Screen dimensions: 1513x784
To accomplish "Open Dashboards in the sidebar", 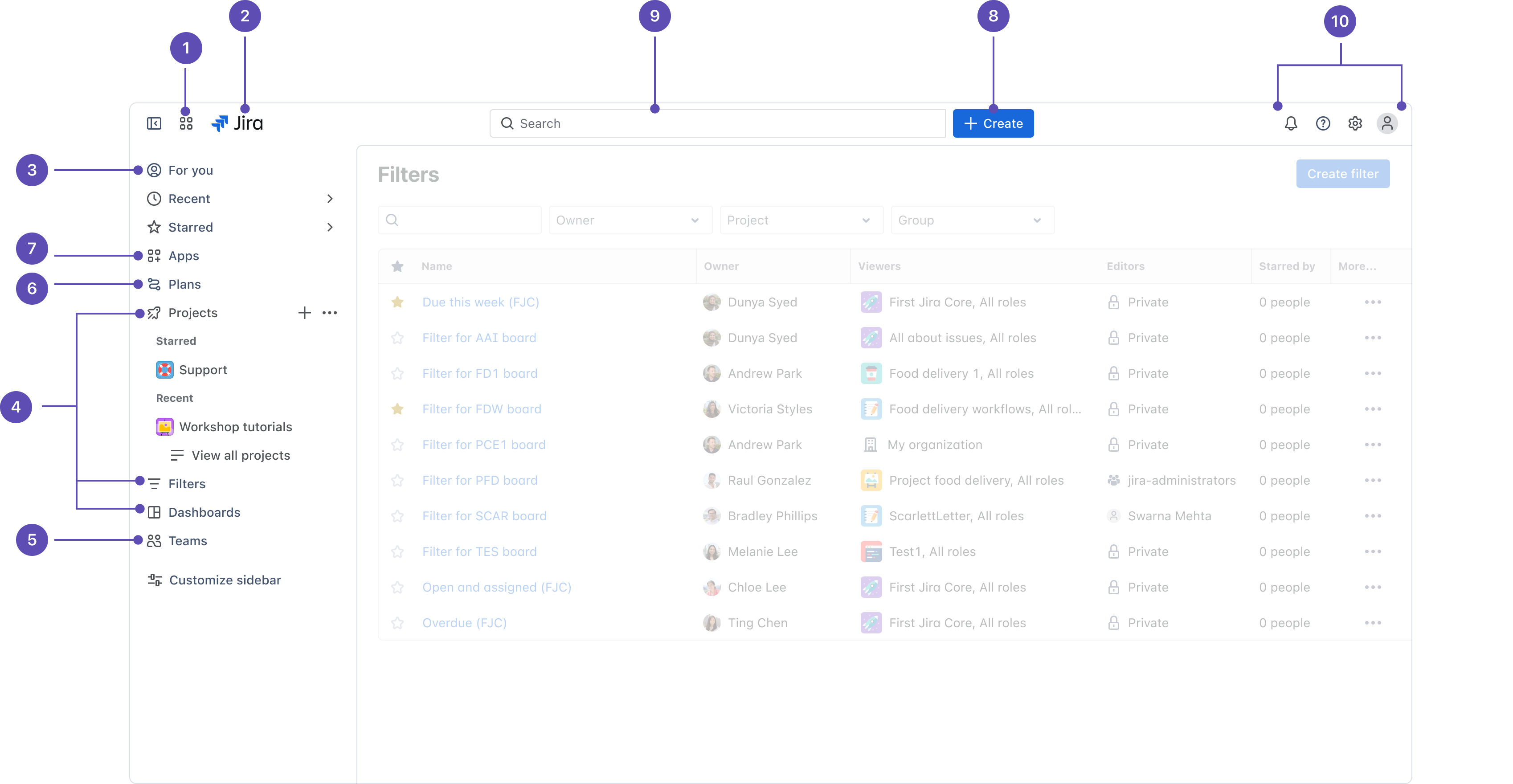I will pyautogui.click(x=204, y=512).
